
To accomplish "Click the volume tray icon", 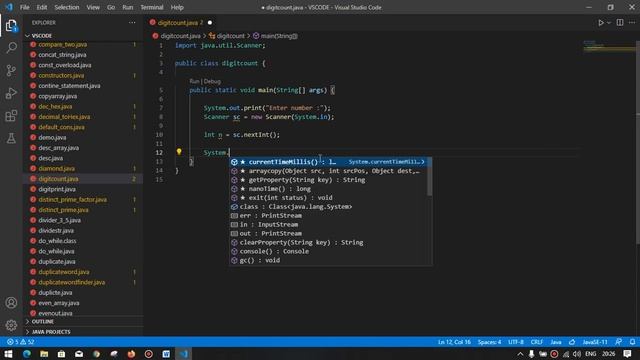I will coord(576,354).
